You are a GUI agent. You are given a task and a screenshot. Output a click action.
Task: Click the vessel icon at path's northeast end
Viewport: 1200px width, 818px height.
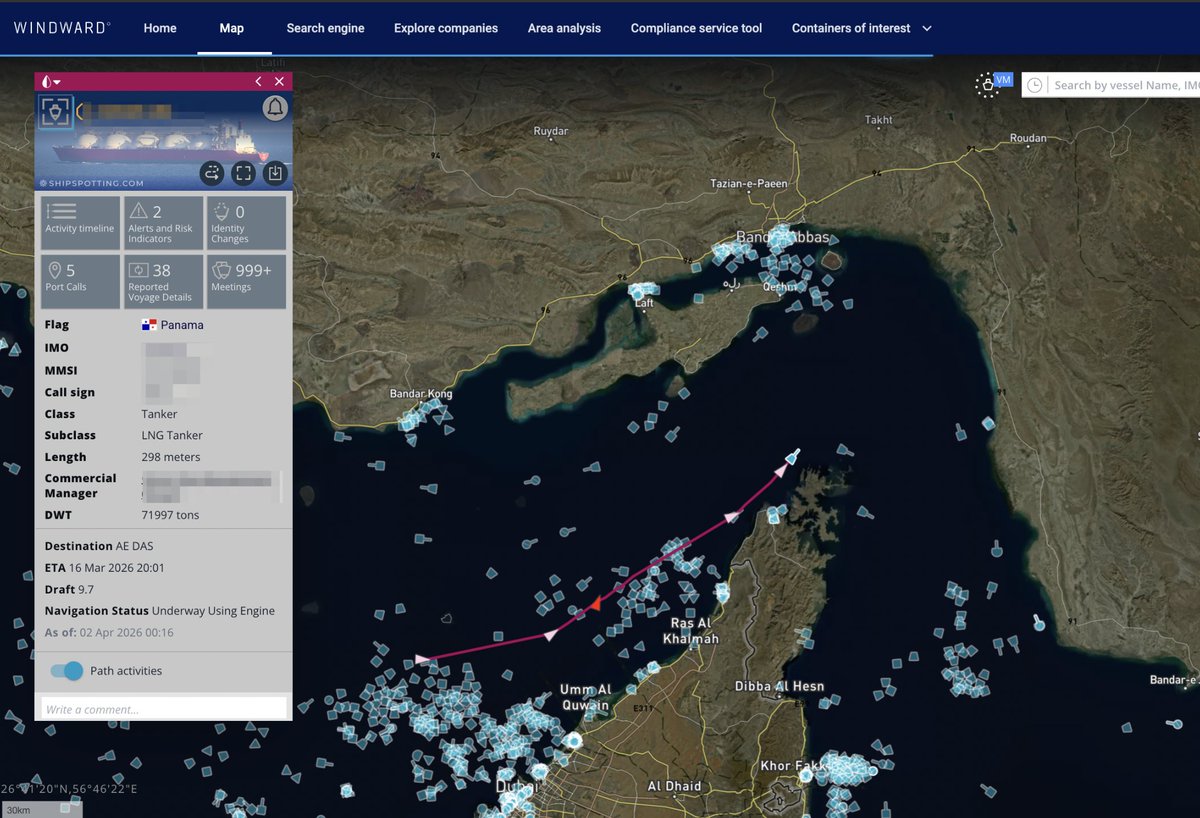[x=792, y=457]
